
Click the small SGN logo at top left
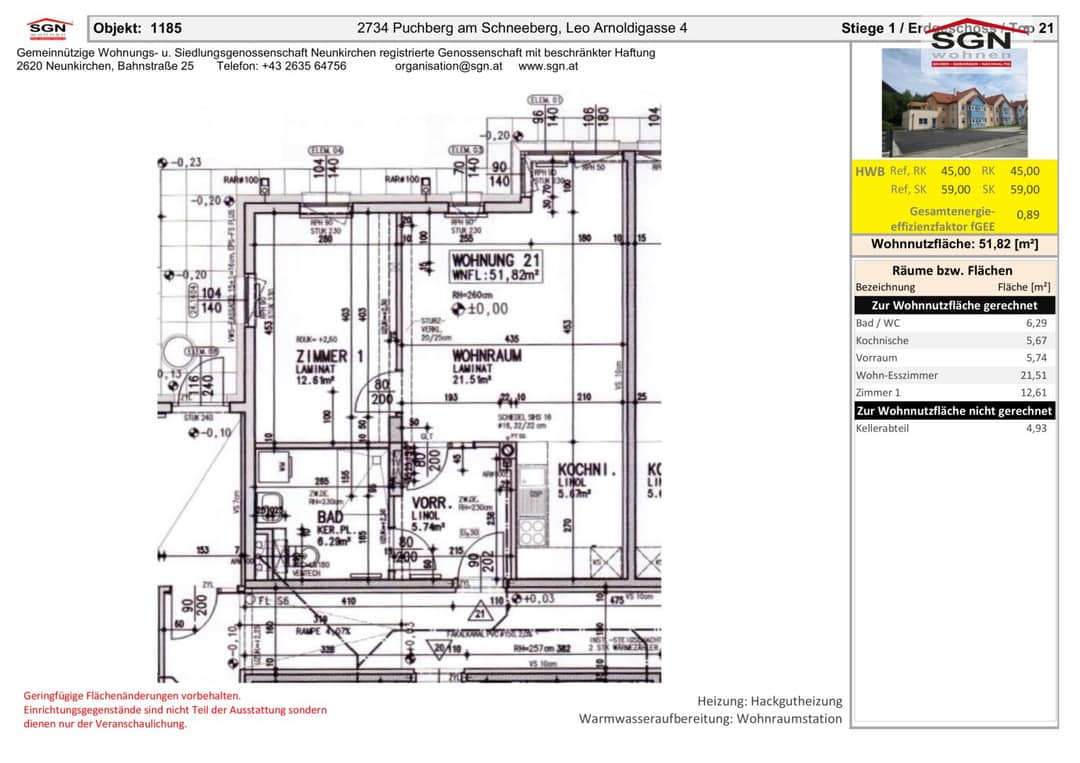click(48, 29)
